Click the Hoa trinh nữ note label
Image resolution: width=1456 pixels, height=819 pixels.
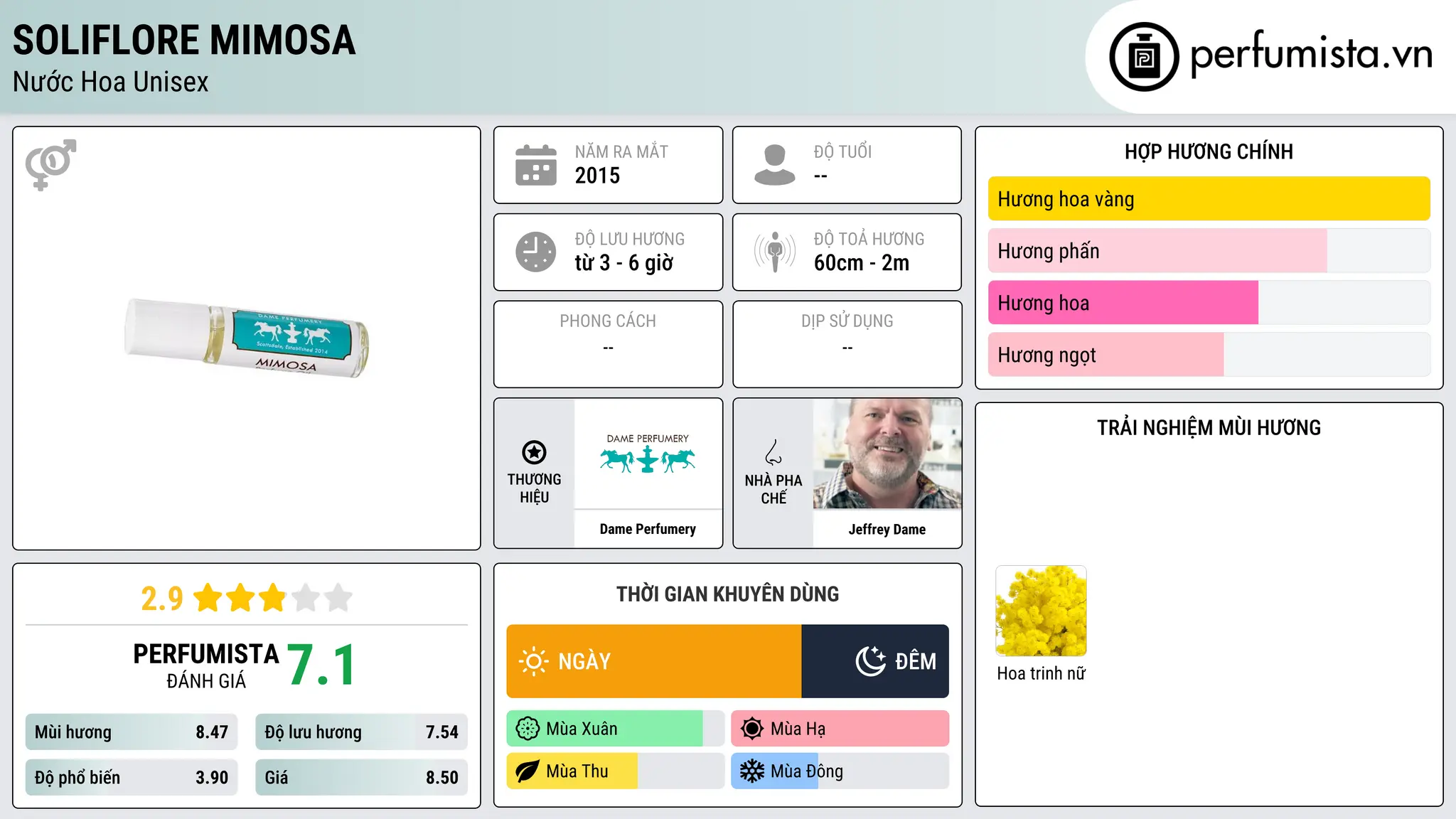1041,673
